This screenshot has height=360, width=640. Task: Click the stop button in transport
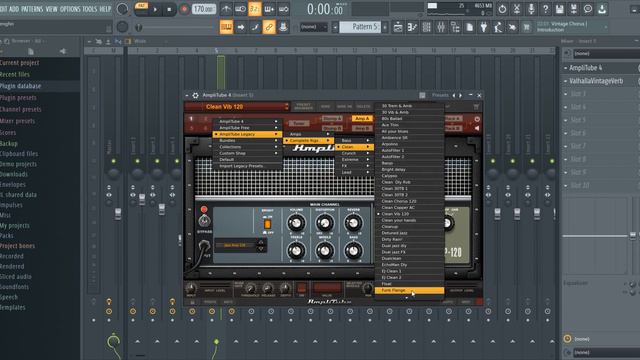169,9
